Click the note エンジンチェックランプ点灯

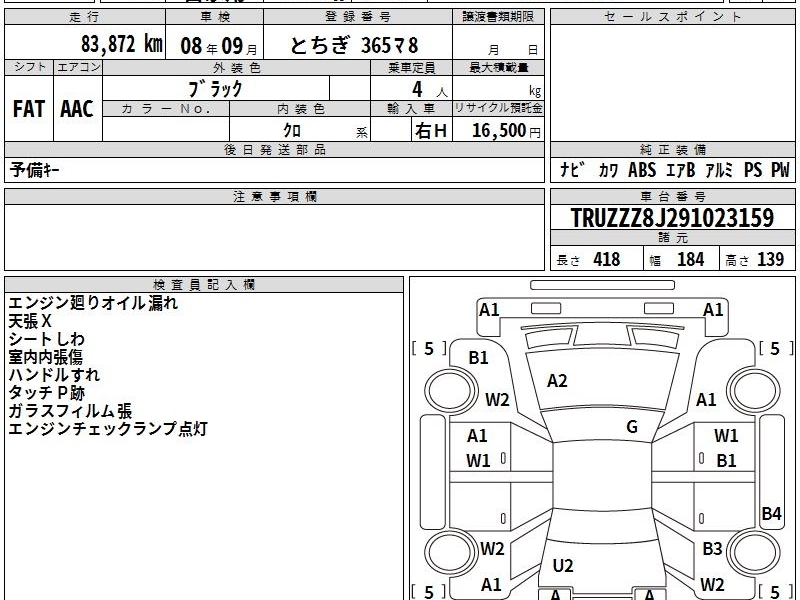pyautogui.click(x=108, y=428)
